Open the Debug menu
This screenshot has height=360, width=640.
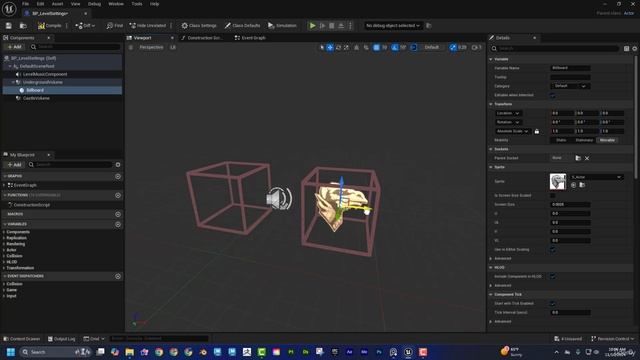pyautogui.click(x=94, y=4)
